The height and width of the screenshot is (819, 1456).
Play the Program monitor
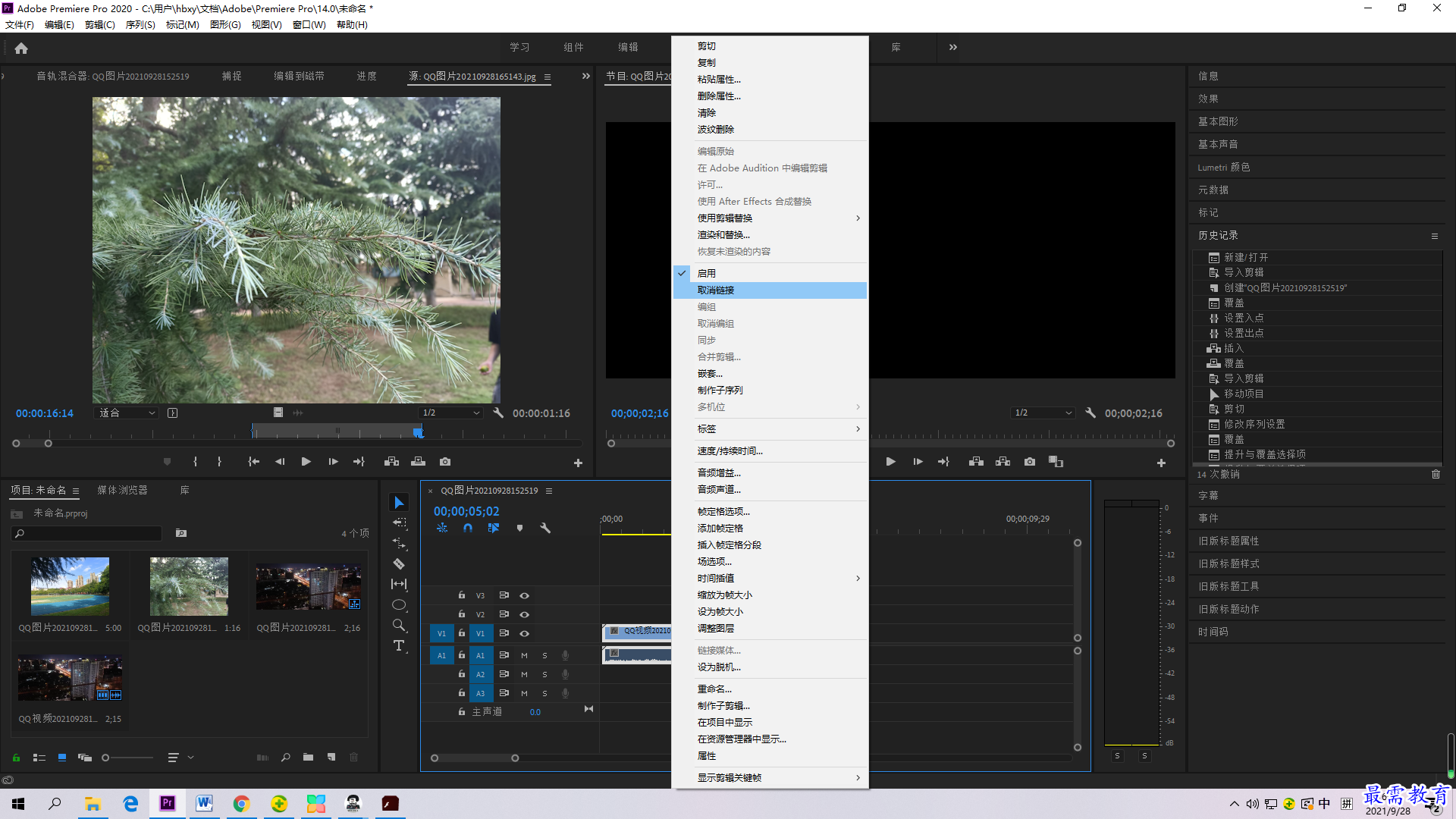pyautogui.click(x=891, y=462)
